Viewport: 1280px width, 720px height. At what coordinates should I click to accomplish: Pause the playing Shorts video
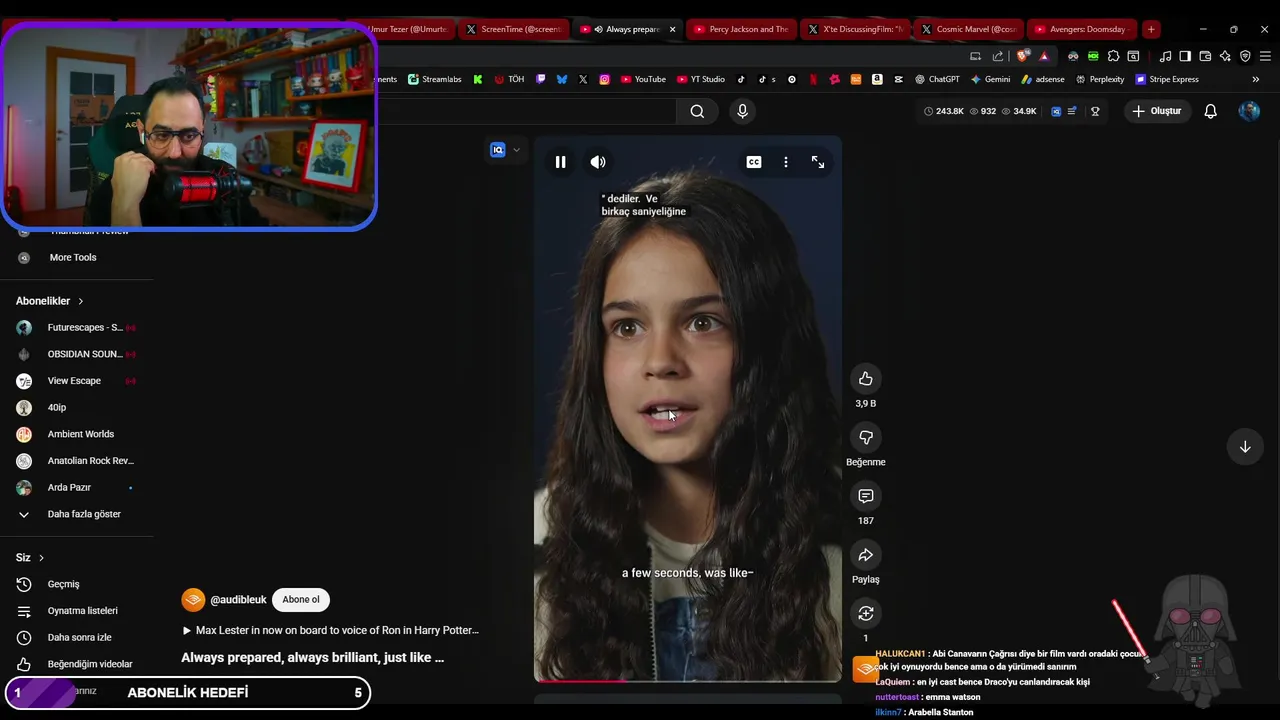tap(560, 162)
